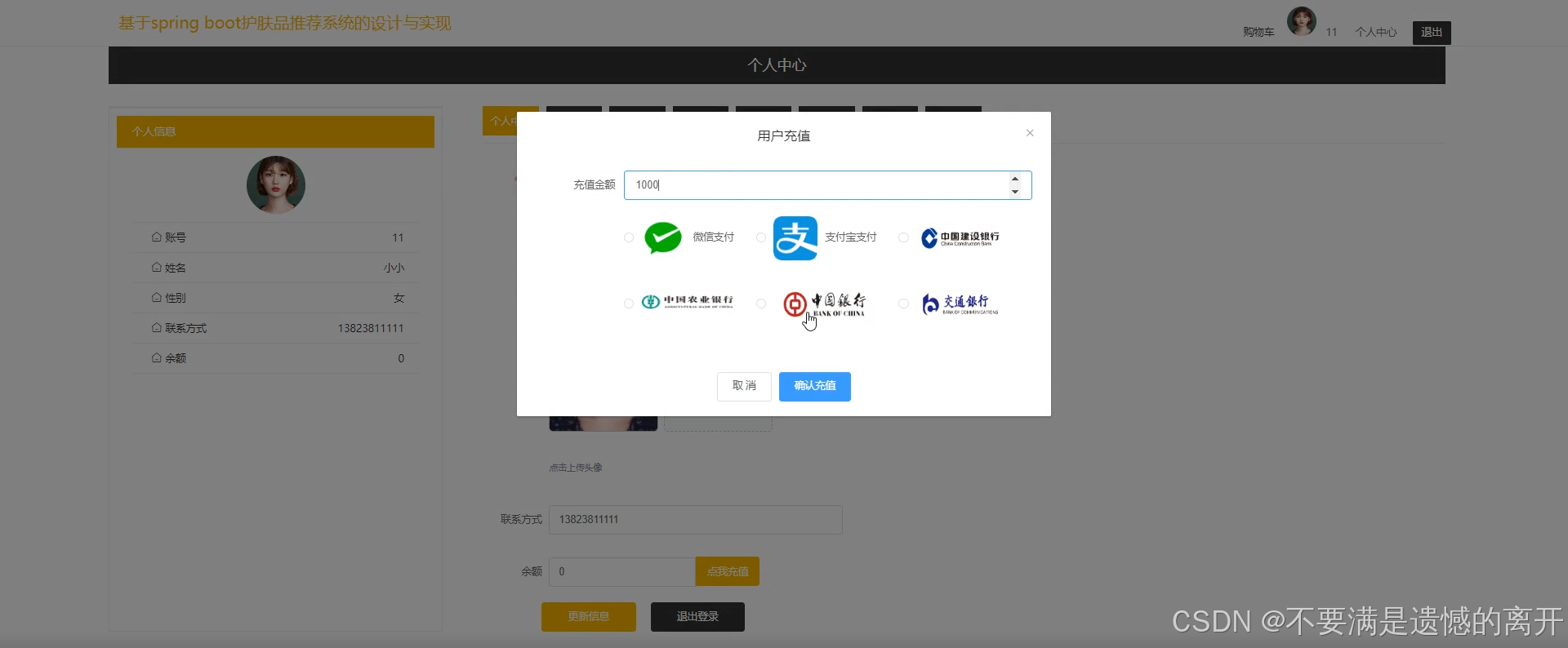Click the username 11 in the header
This screenshot has width=1568, height=648.
tap(1331, 33)
